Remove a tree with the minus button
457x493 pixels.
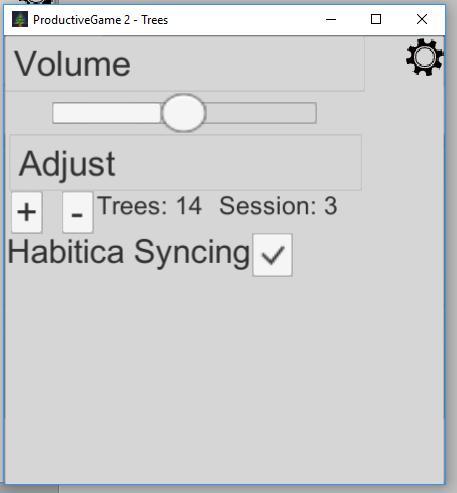click(78, 212)
